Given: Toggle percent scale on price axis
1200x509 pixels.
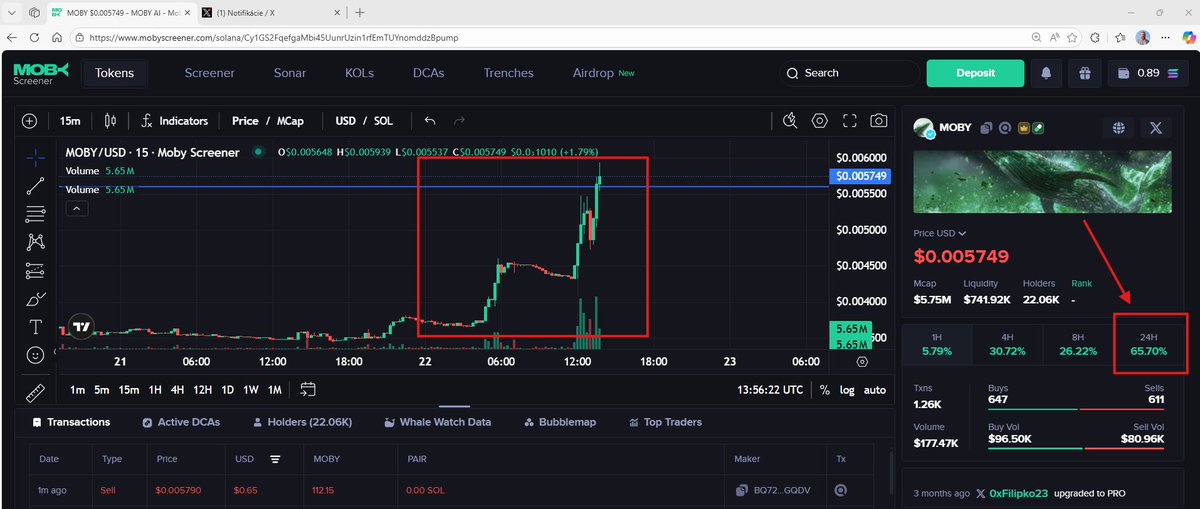Looking at the screenshot, I should (x=824, y=390).
